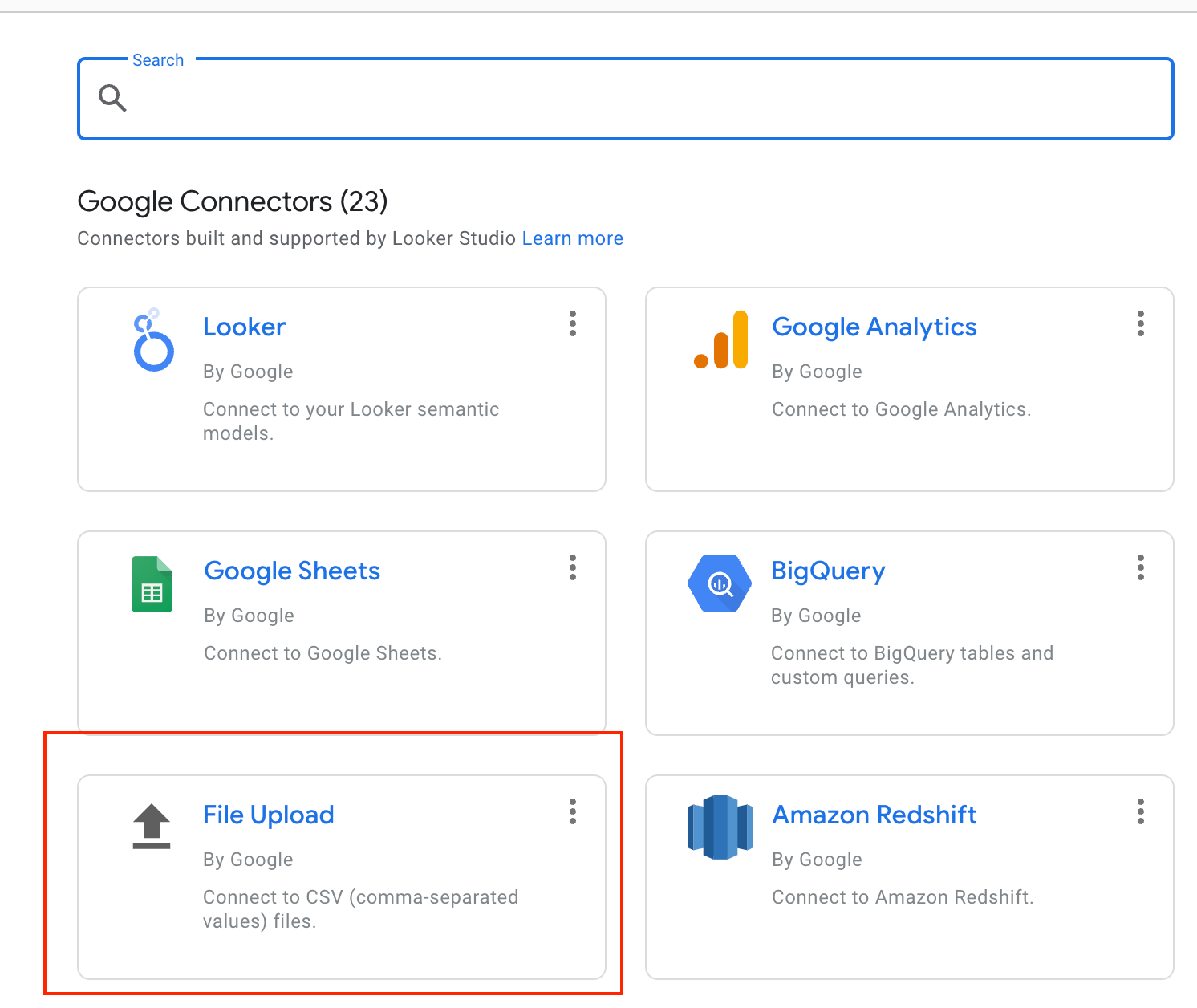Choose the Google Sheets connector title
Screen dimensions: 1197x1008
[292, 571]
